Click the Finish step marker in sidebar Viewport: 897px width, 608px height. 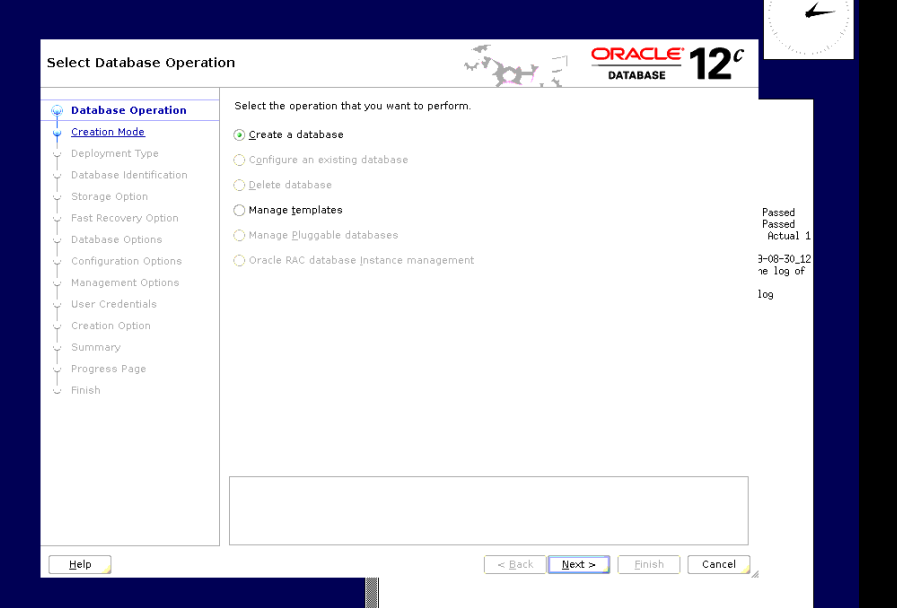pyautogui.click(x=58, y=390)
